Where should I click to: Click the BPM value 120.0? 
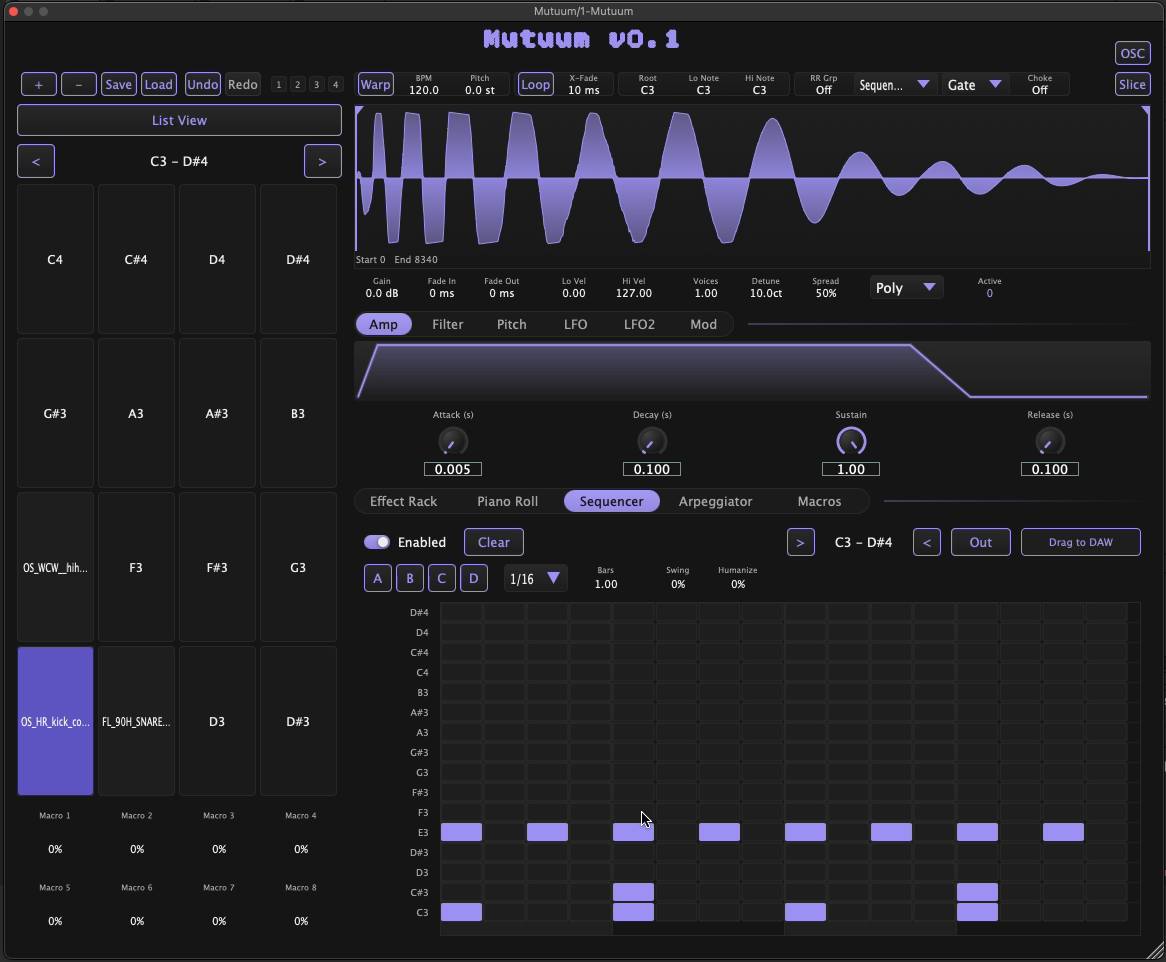tap(424, 90)
